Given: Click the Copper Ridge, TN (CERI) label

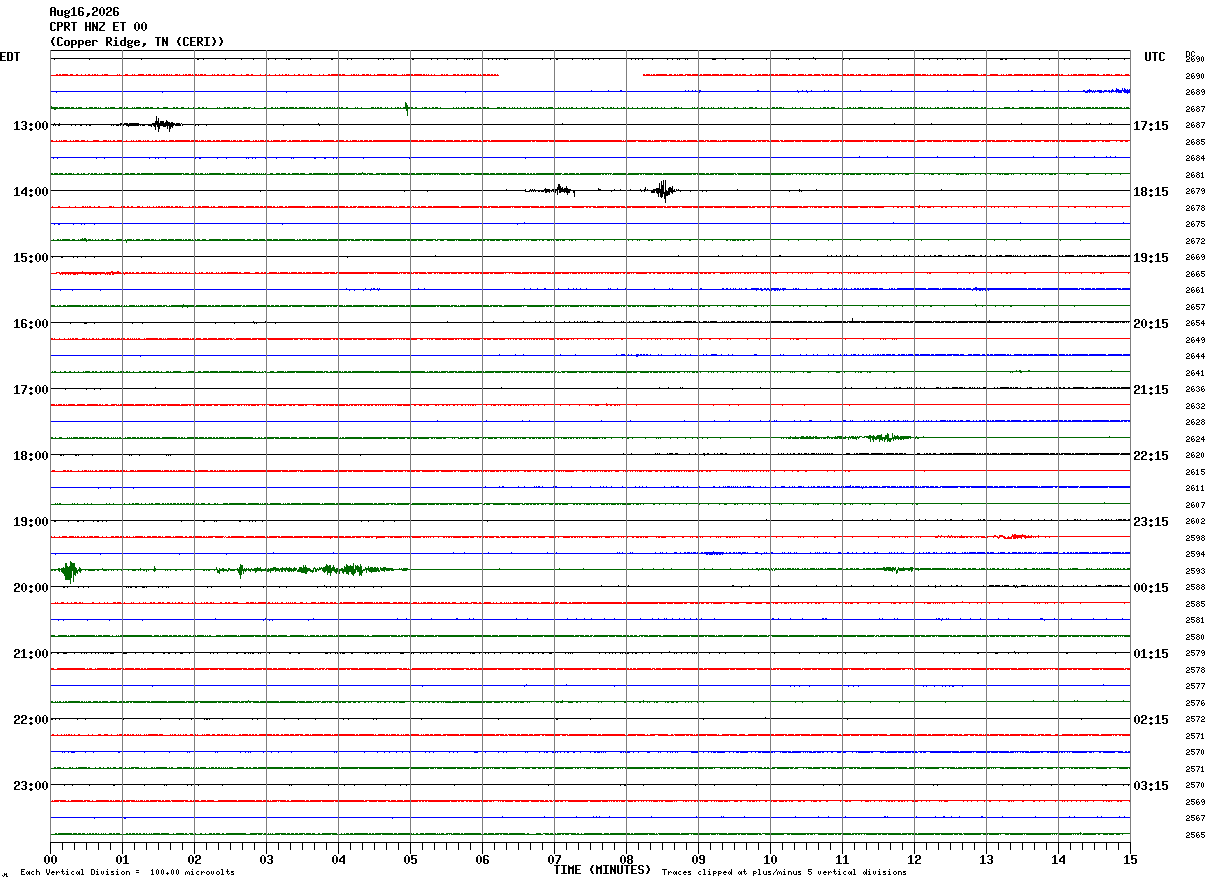Looking at the screenshot, I should 137,42.
